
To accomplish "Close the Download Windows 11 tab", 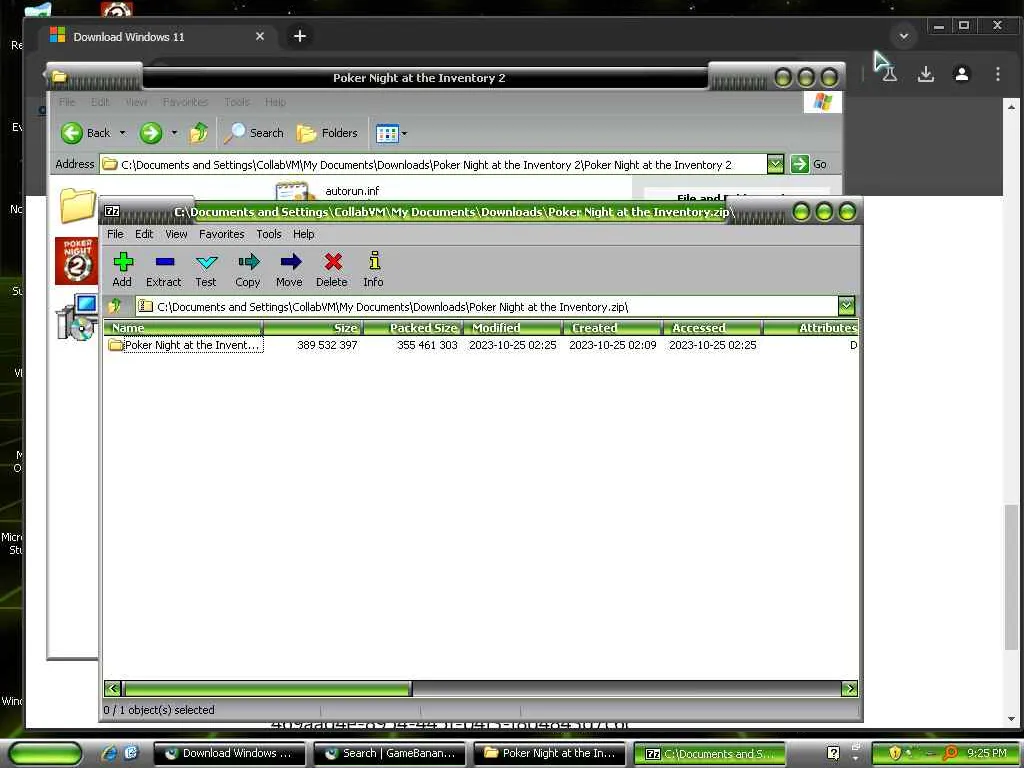I will [260, 37].
